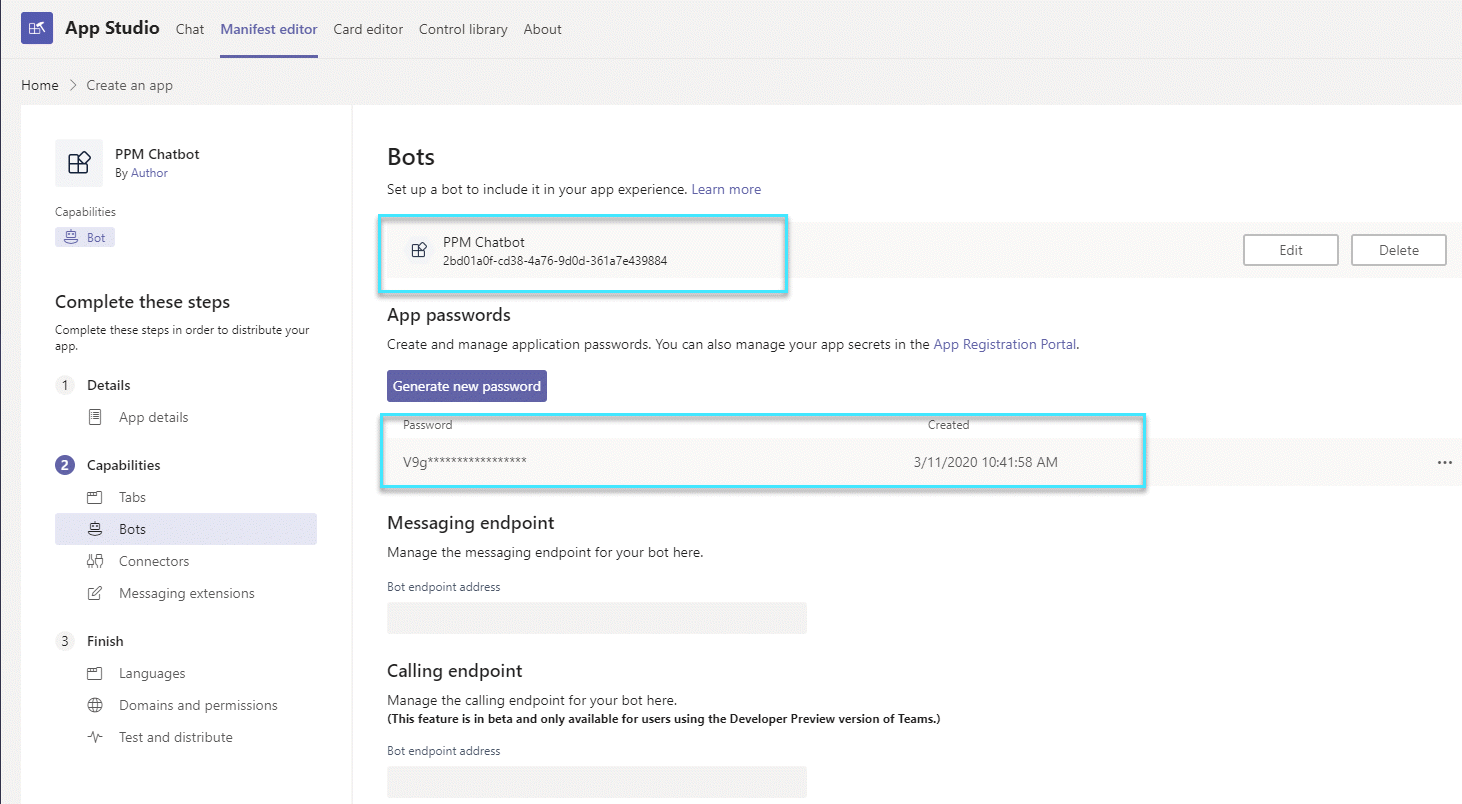The height and width of the screenshot is (804, 1462).
Task: Click the PPM Chatbot name in bot entry
Action: [484, 242]
